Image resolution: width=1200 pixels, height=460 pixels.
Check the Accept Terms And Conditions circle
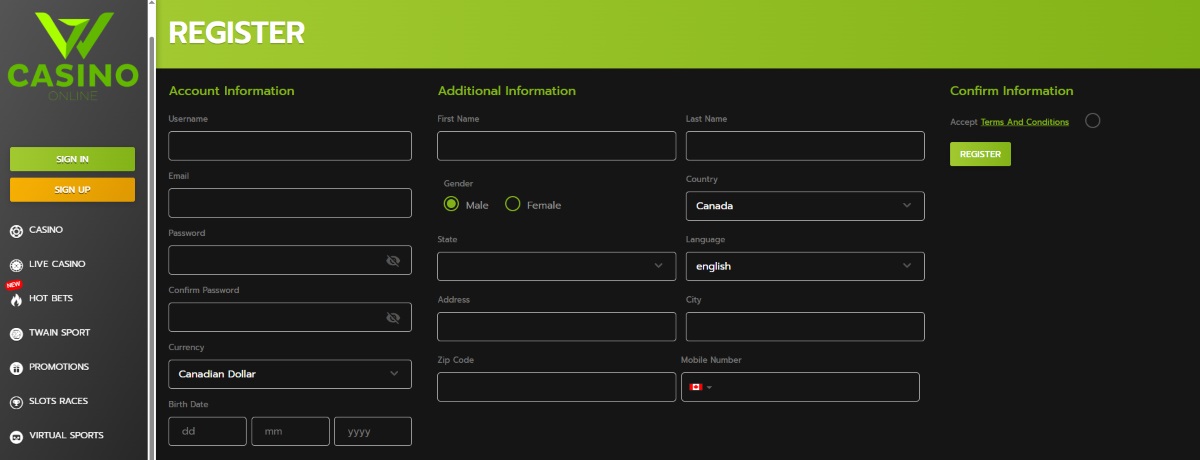pos(1092,121)
